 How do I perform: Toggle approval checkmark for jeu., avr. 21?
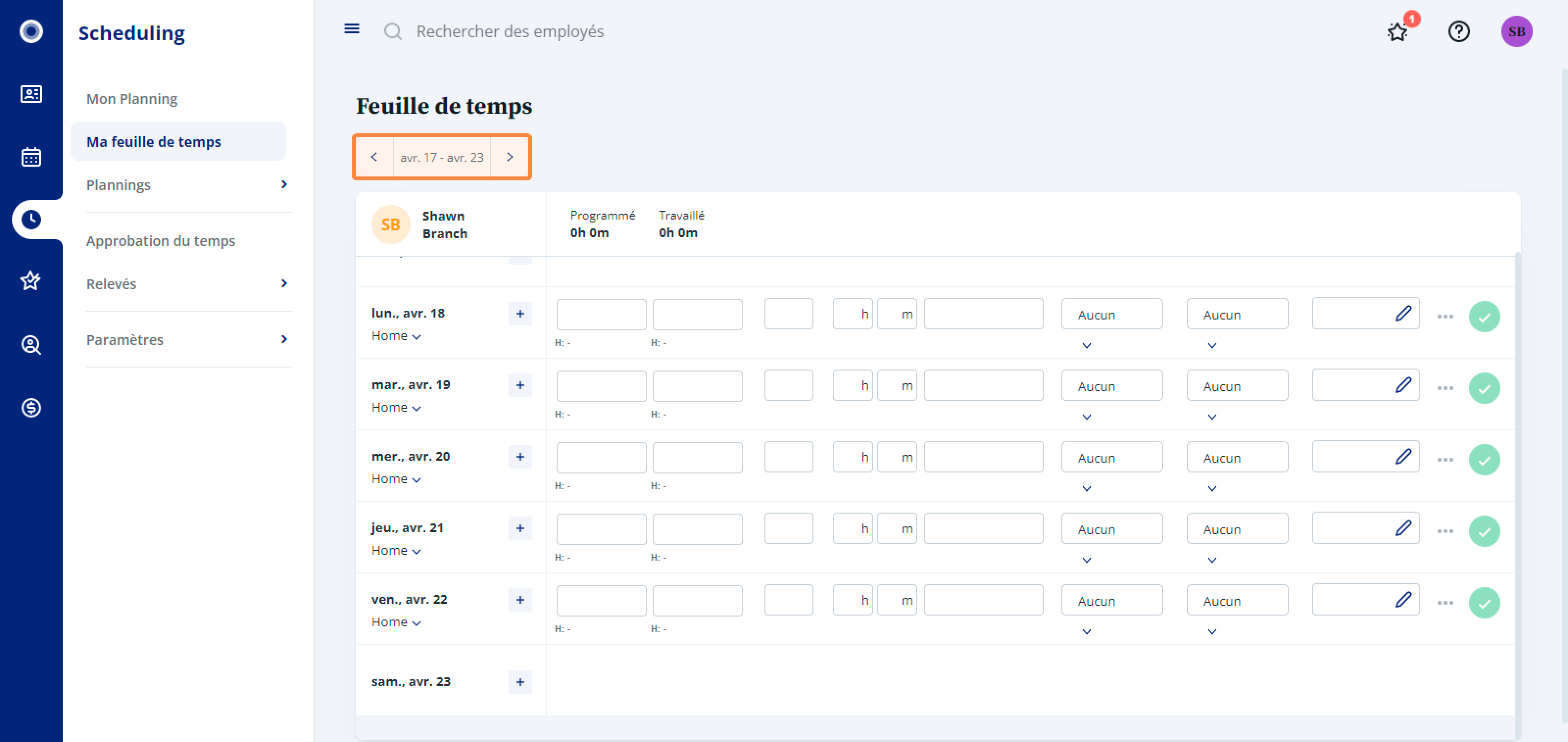[x=1484, y=531]
